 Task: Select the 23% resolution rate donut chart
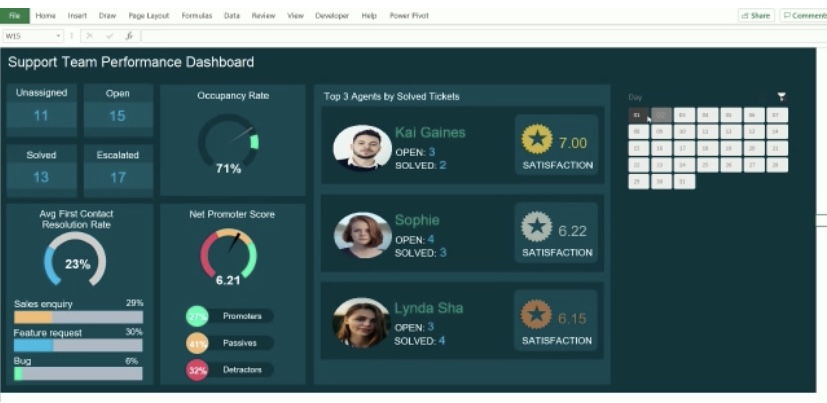75,260
